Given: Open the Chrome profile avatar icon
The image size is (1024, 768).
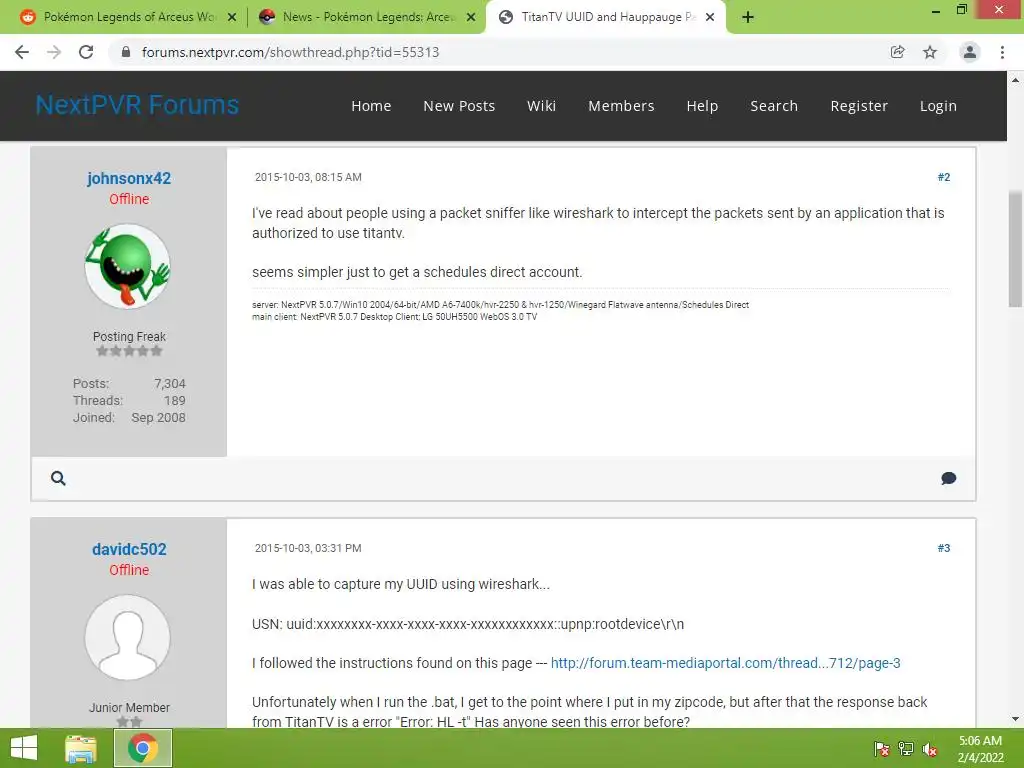Looking at the screenshot, I should (970, 52).
